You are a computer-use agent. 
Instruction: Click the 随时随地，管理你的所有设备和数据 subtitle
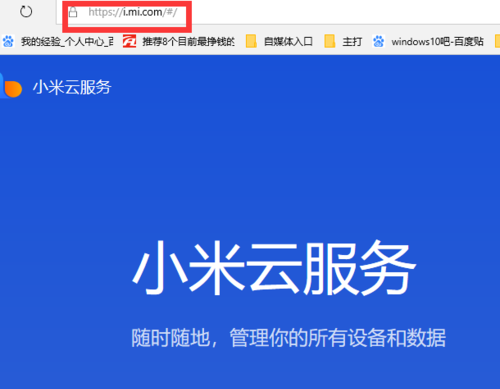[289, 338]
